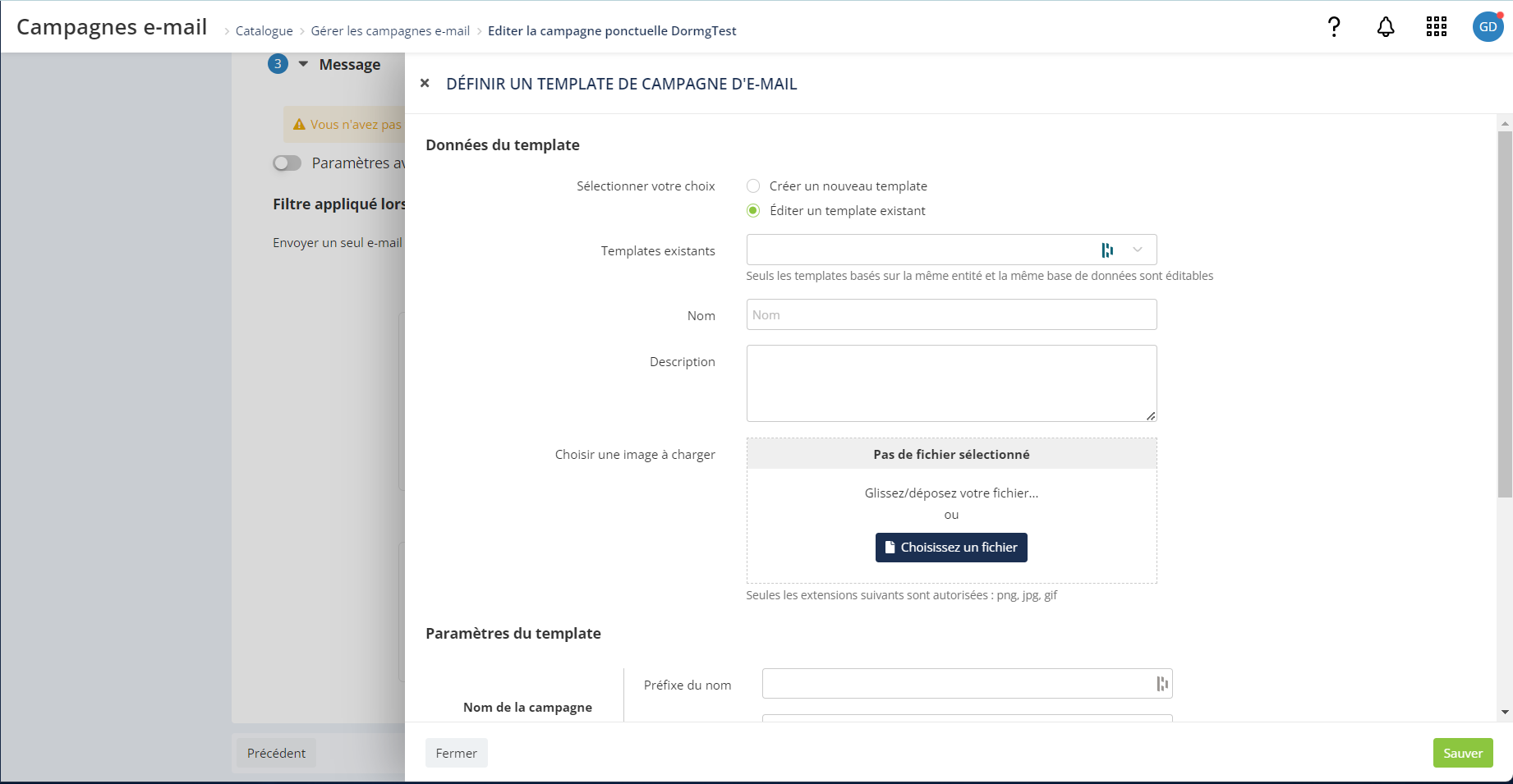This screenshot has height=784, width=1513.
Task: Click the Sauver button
Action: (x=1463, y=753)
